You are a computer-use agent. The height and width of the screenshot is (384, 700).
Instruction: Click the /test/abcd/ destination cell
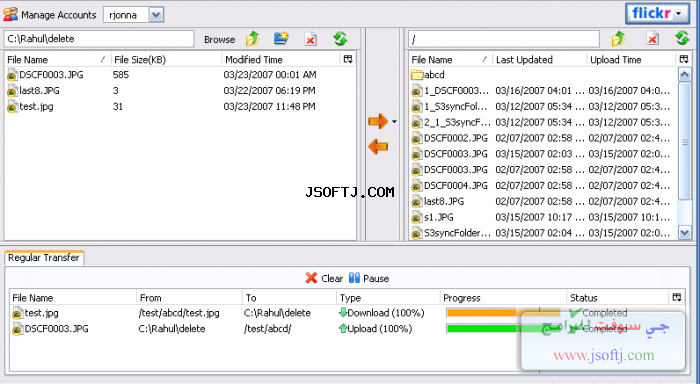coord(267,329)
